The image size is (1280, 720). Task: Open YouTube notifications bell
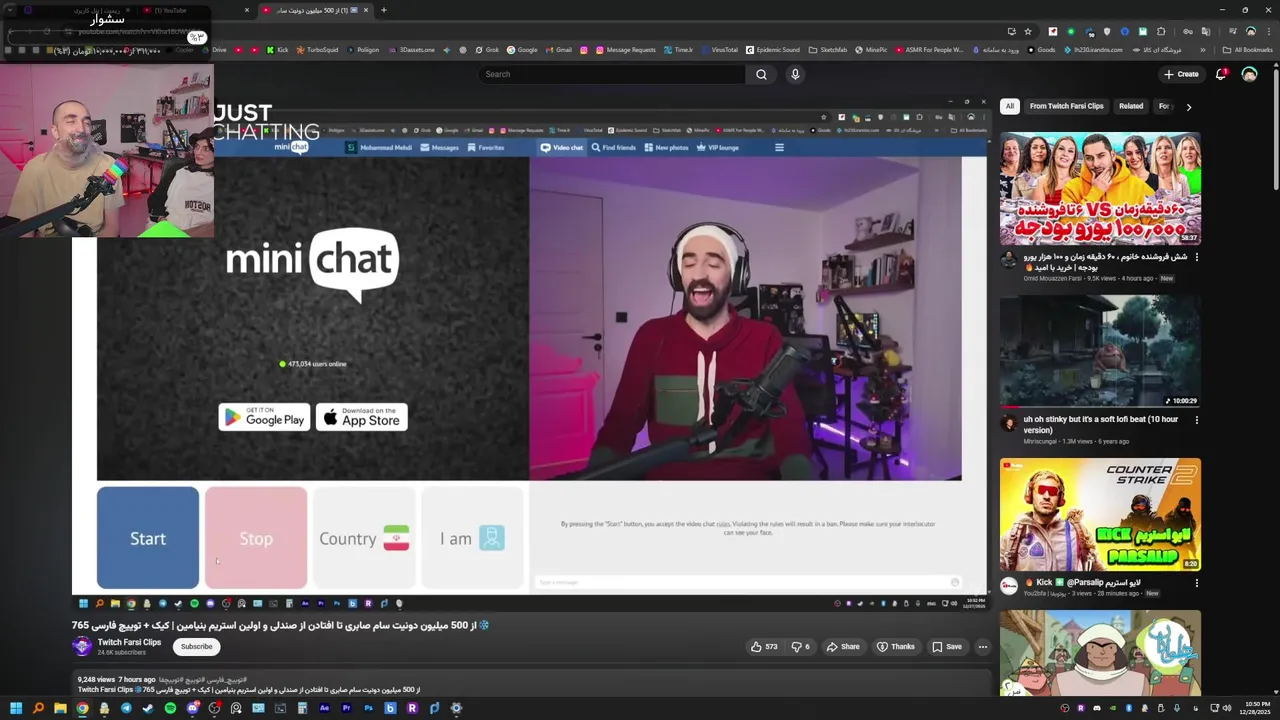[1221, 74]
